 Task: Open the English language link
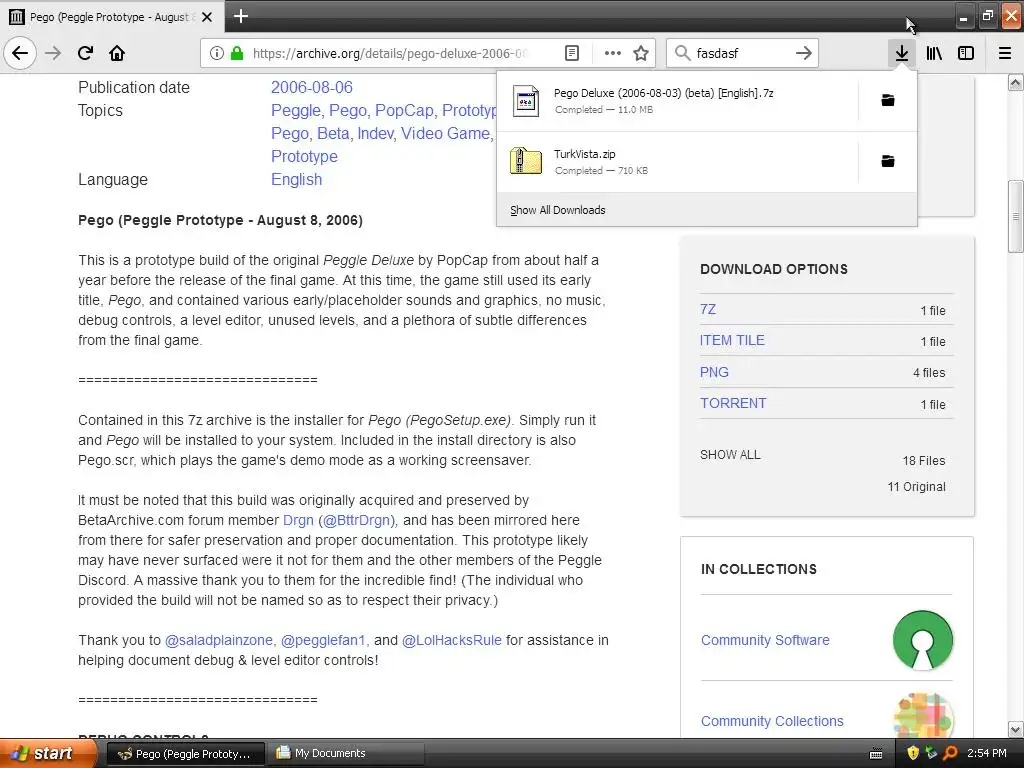click(x=296, y=180)
